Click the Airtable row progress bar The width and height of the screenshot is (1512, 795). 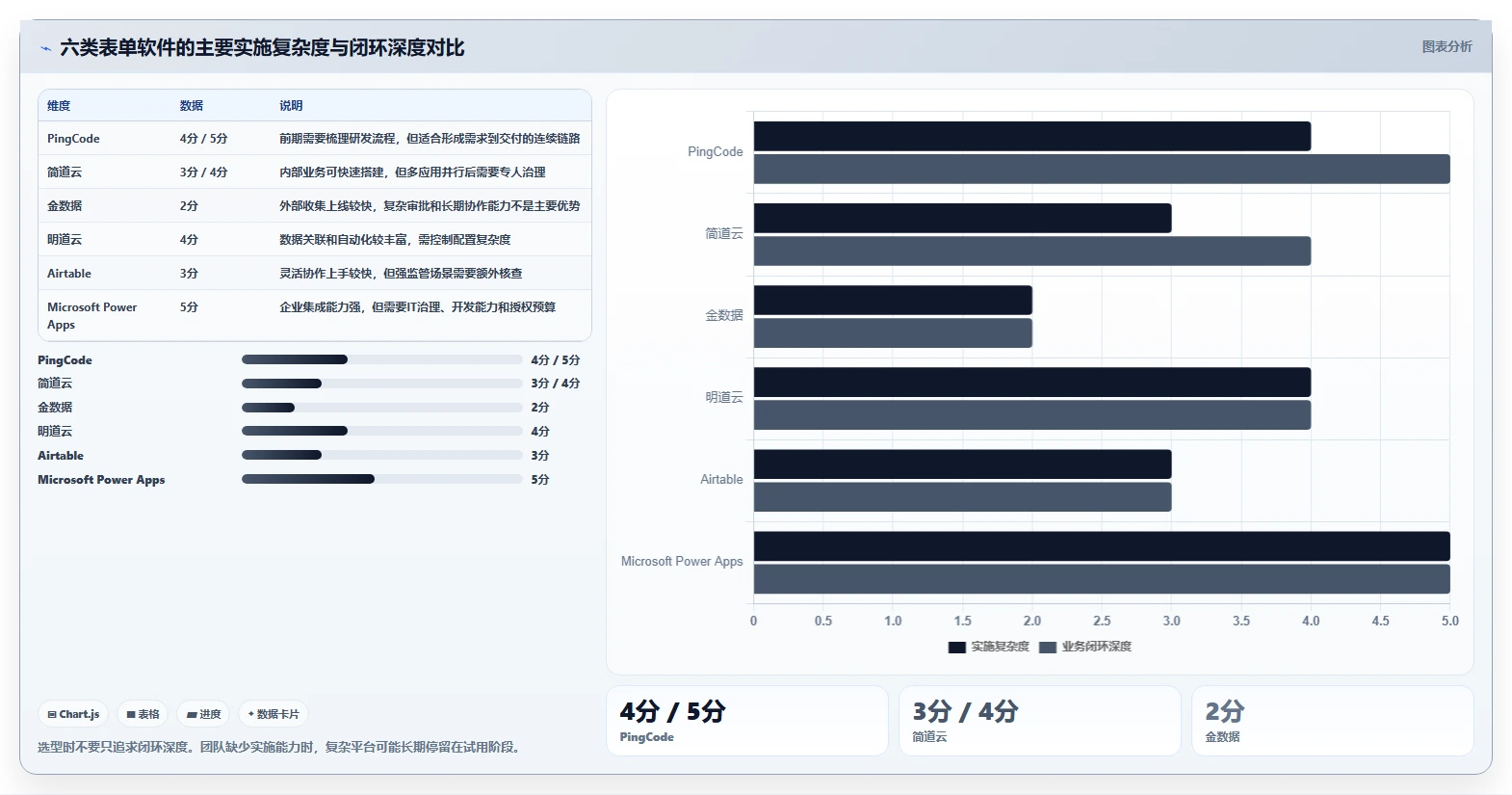click(381, 455)
